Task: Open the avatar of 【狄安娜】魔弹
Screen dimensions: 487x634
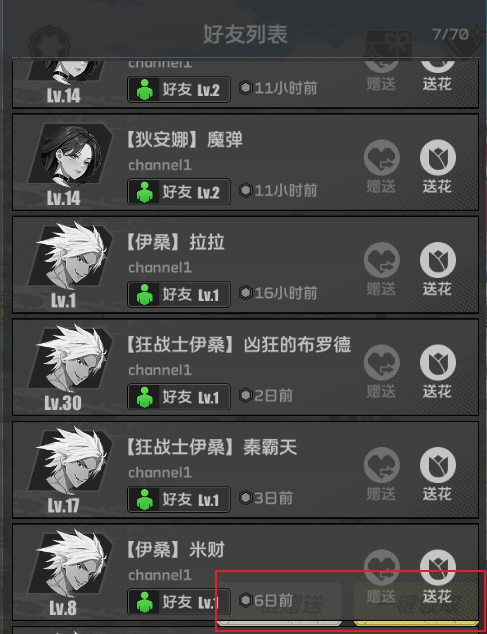Action: (71, 156)
